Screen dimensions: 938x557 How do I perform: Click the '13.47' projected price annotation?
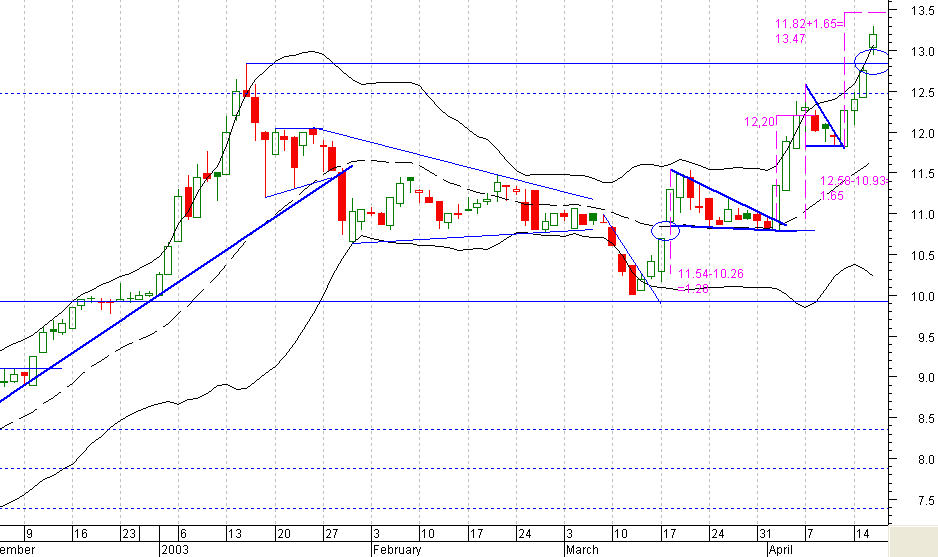coord(790,39)
